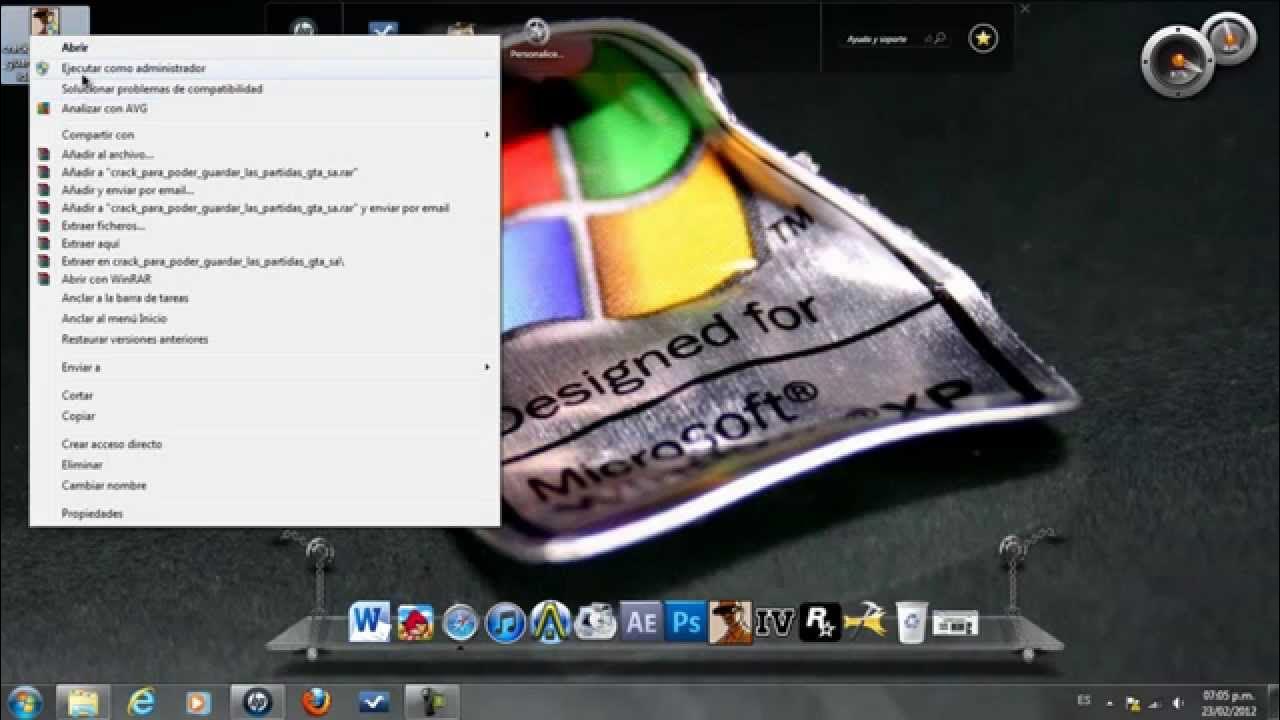Click the blue checkmark icon in top bar
This screenshot has height=720, width=1280.
[382, 32]
